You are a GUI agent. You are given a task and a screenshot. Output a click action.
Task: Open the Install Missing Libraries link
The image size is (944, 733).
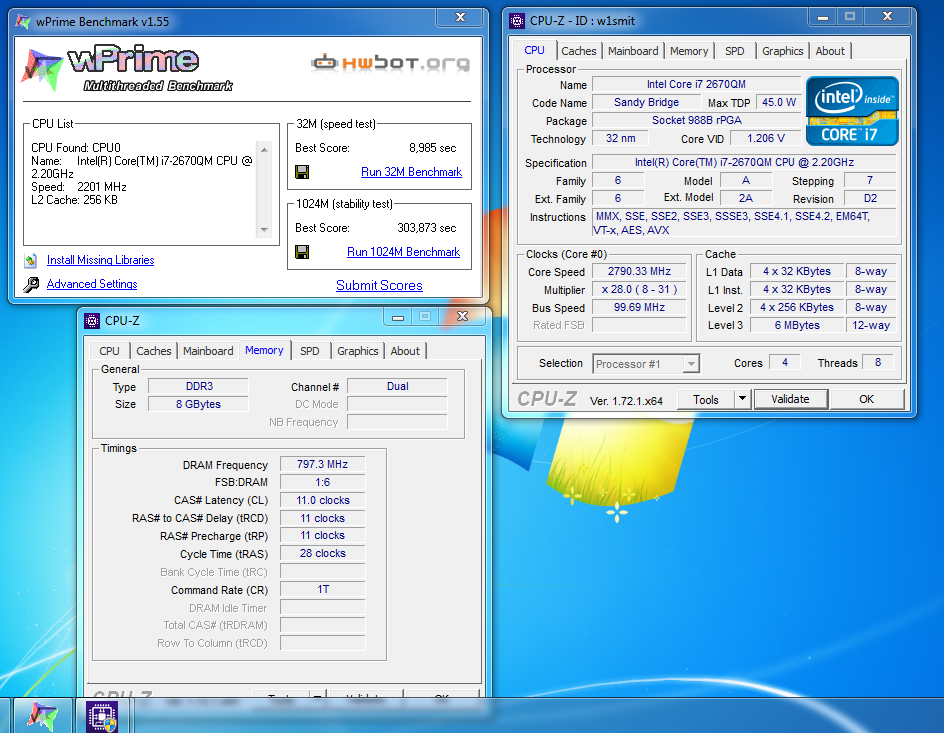point(101,260)
